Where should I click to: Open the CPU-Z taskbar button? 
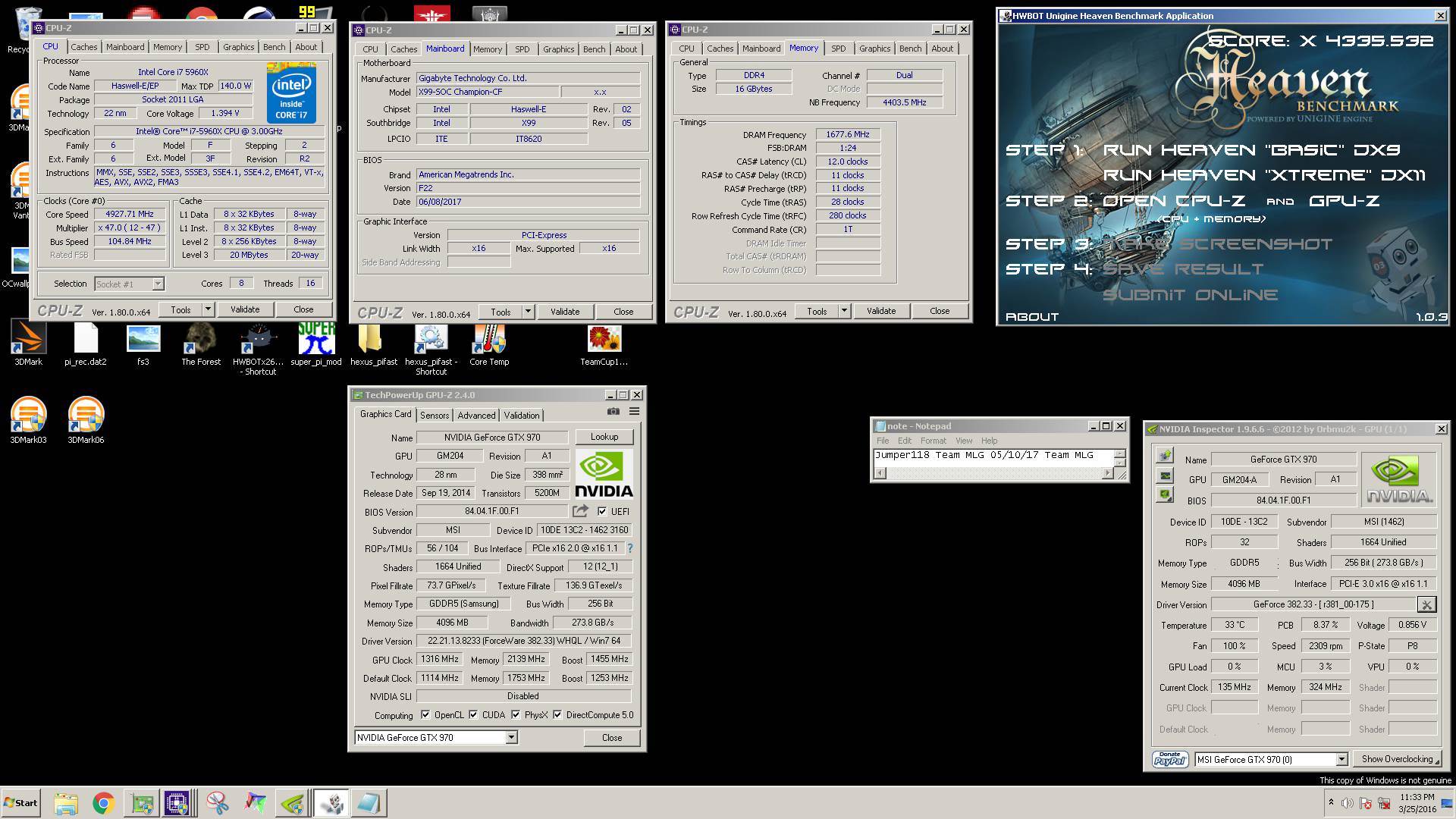point(177,803)
